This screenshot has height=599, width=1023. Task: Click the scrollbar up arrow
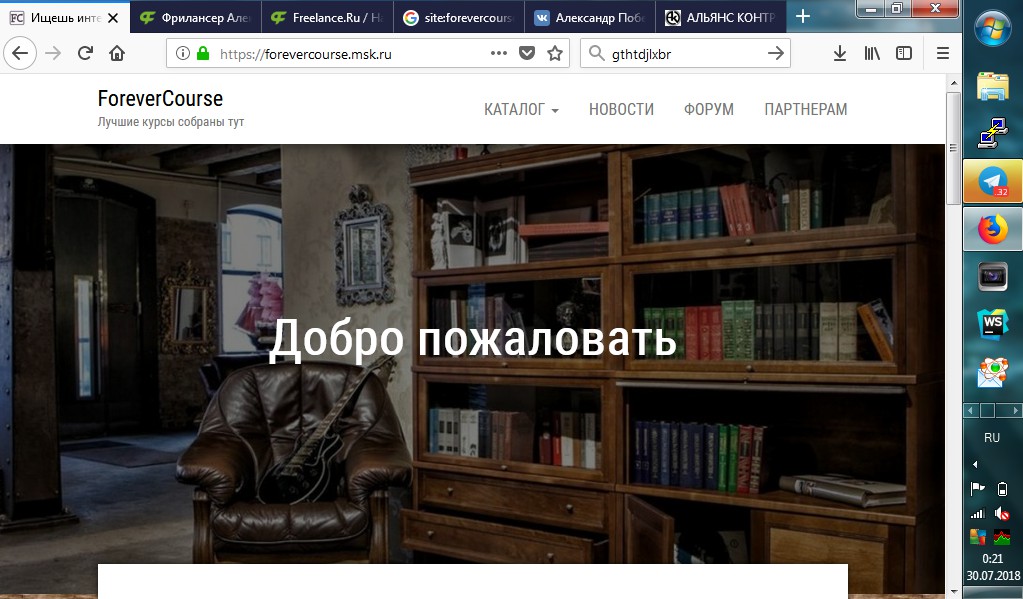953,83
